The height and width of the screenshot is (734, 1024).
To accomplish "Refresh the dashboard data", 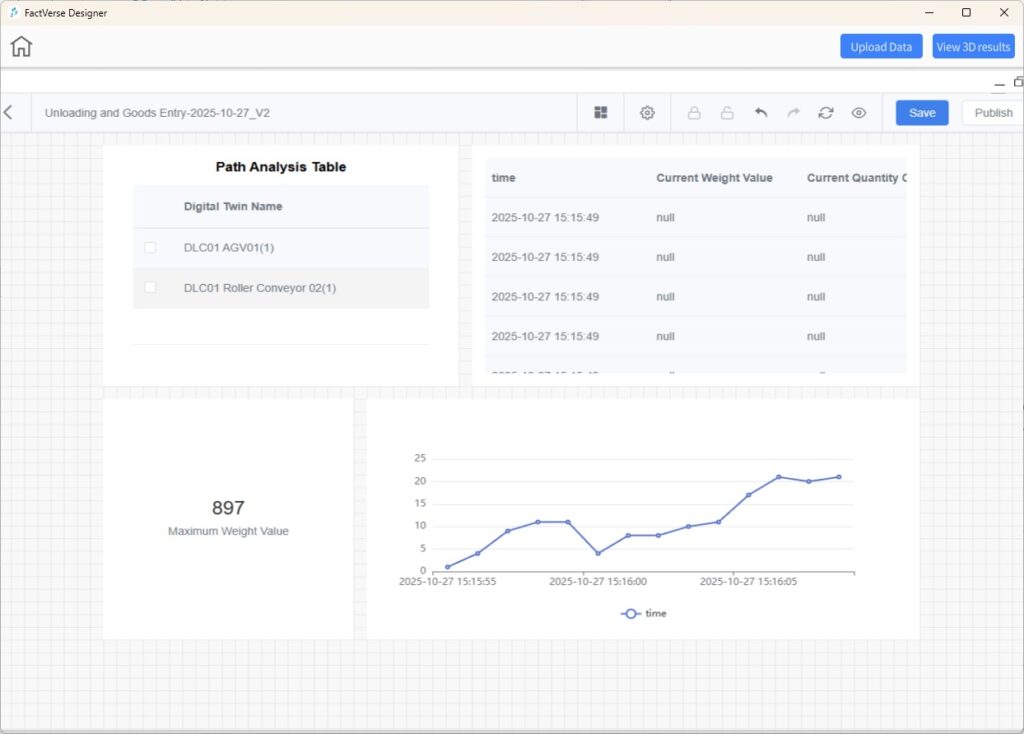I will coord(825,113).
